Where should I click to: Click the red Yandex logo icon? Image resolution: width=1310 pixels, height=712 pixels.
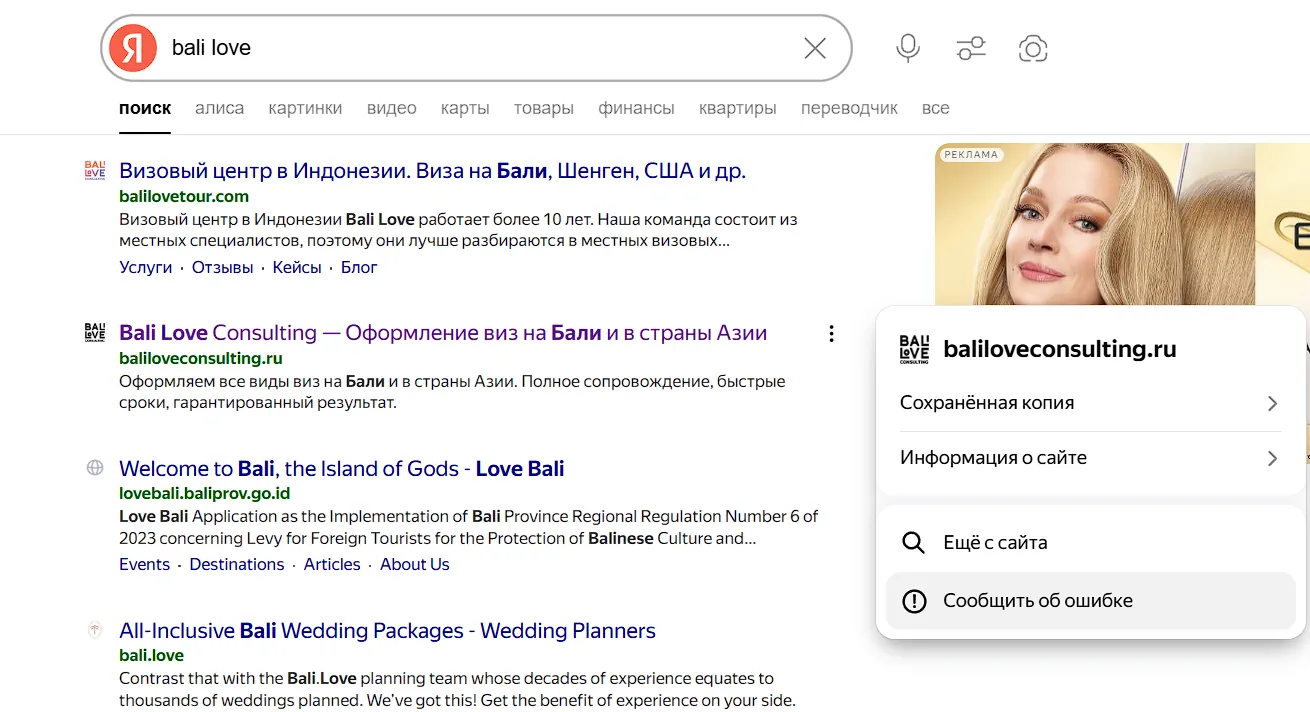coord(133,48)
